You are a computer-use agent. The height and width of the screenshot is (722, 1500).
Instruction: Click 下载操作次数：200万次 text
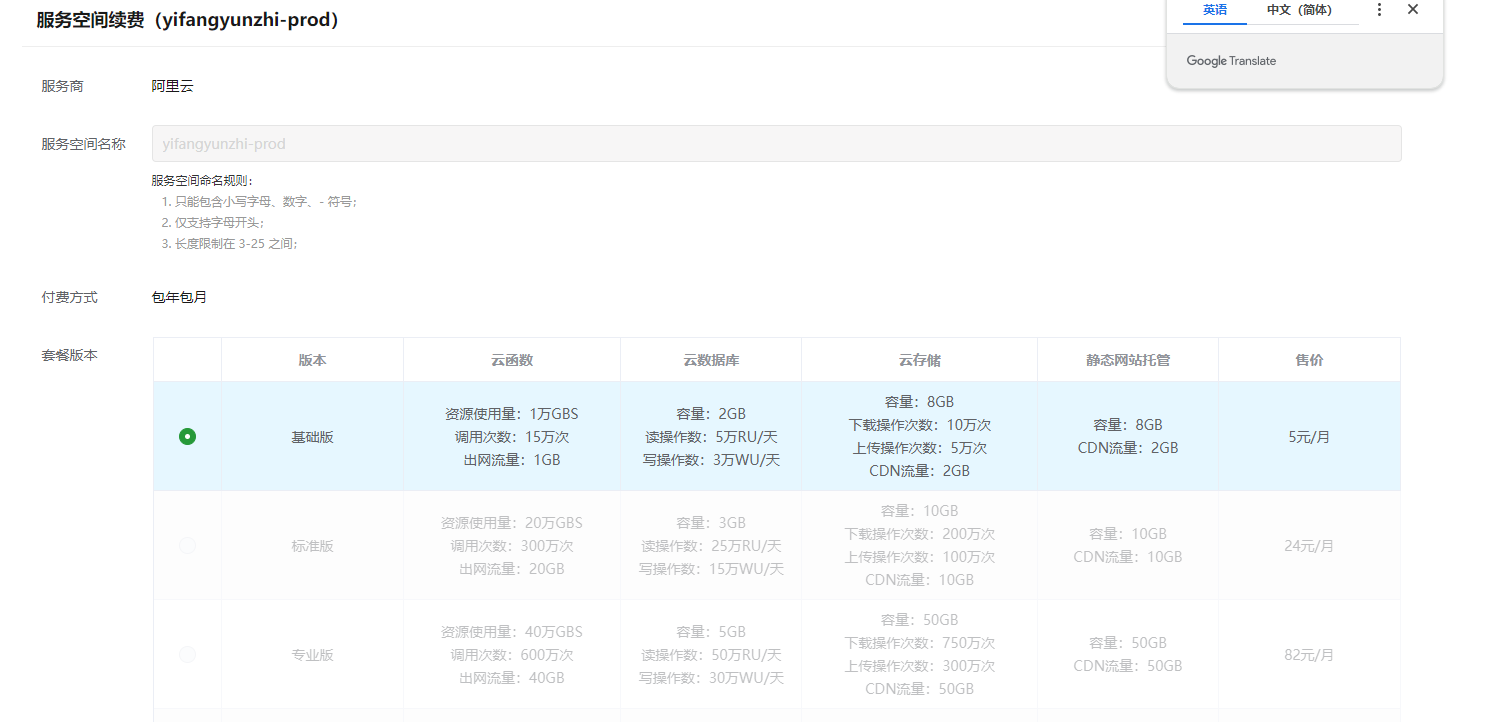[919, 534]
